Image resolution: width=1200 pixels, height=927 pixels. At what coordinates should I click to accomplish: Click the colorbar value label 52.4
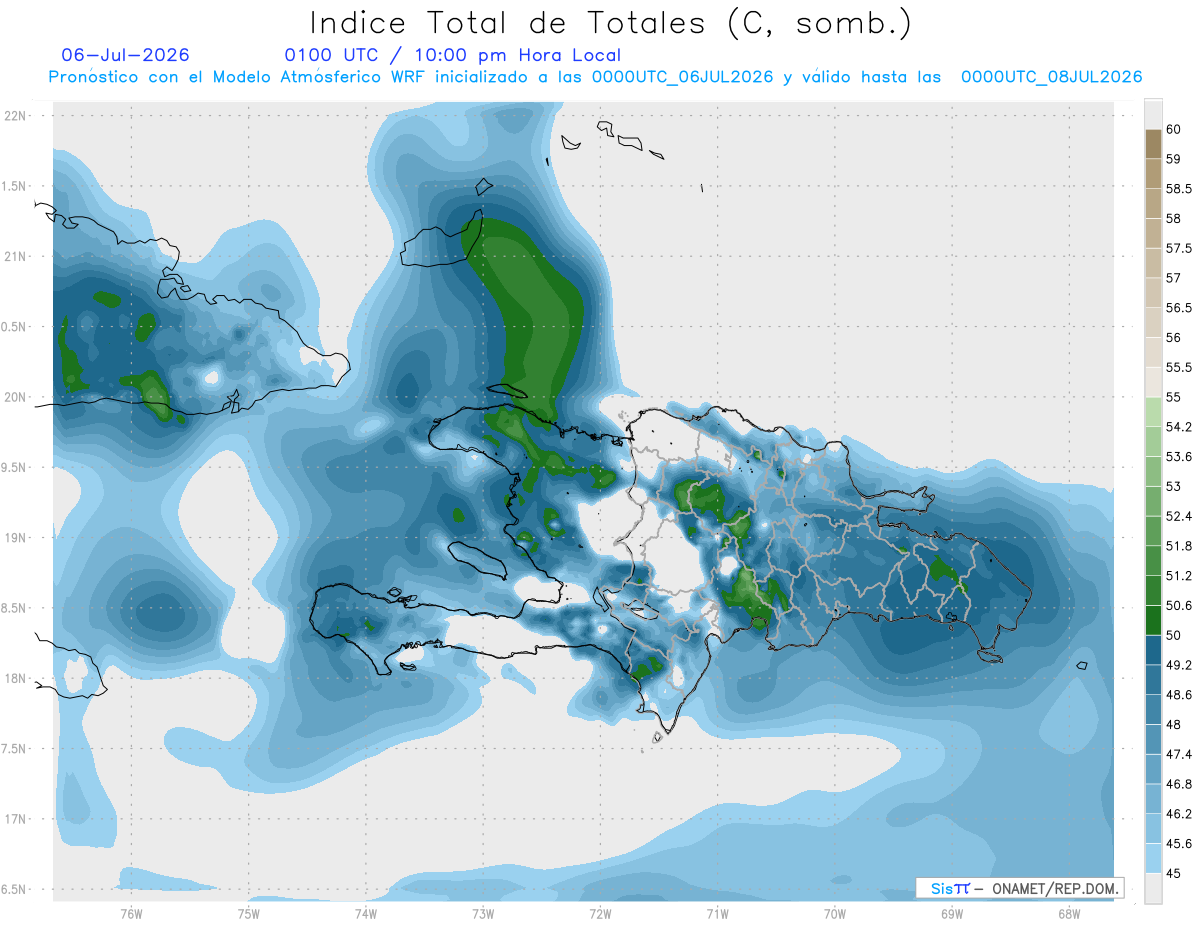(x=1179, y=516)
